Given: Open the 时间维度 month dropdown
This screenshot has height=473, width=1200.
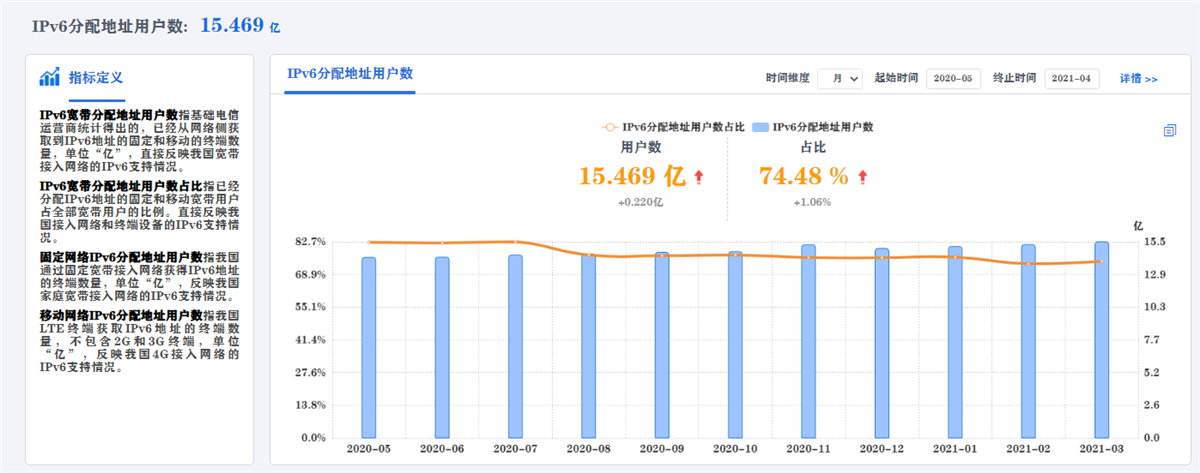Looking at the screenshot, I should click(839, 78).
